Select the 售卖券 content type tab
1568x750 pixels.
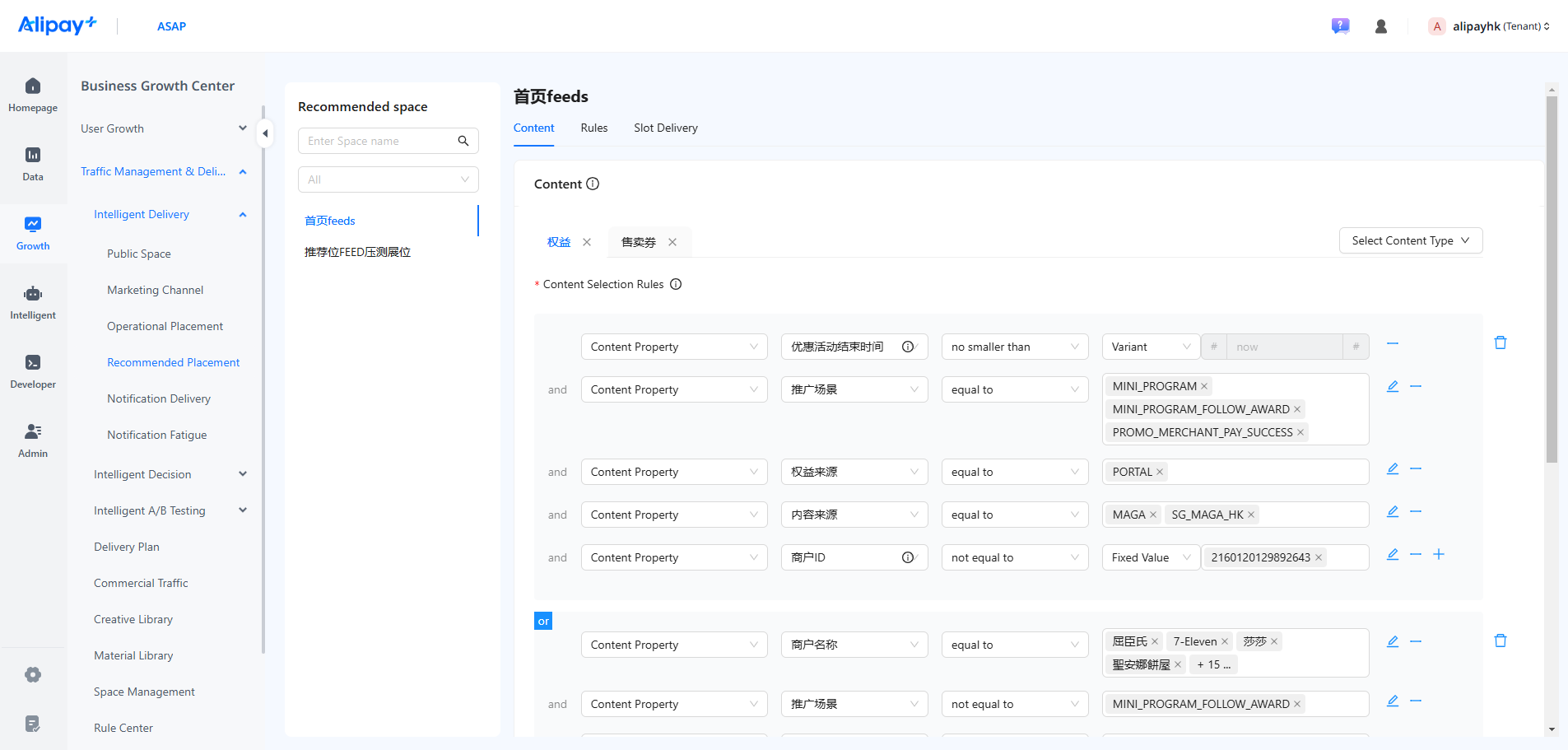point(639,242)
